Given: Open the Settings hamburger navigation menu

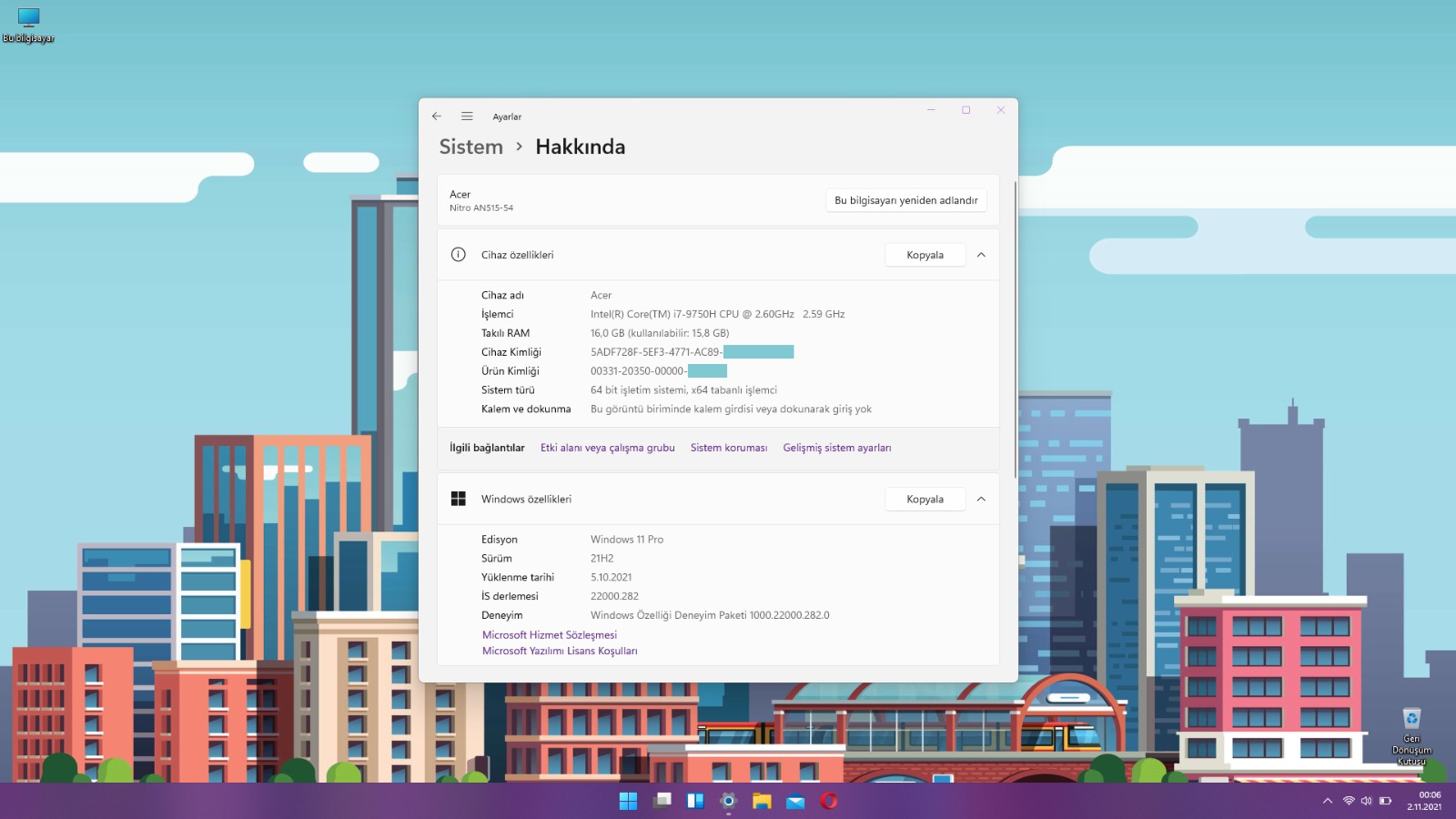Looking at the screenshot, I should 467,116.
